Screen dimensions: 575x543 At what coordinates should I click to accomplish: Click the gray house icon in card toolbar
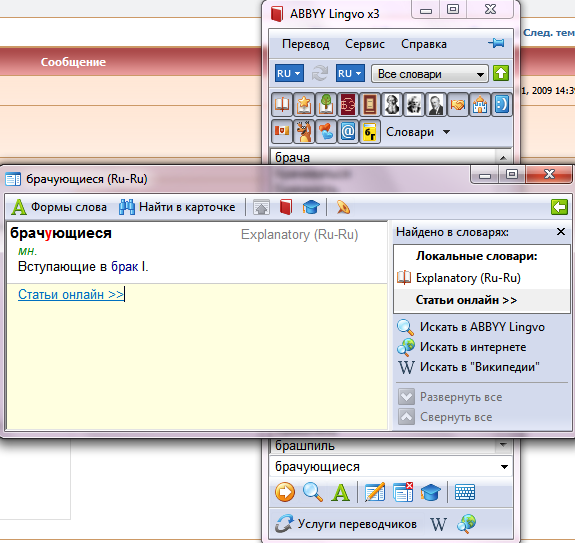tap(261, 207)
